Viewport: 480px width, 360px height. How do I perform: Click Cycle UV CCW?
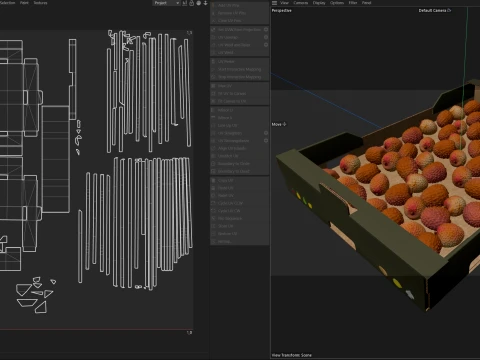click(x=240, y=203)
